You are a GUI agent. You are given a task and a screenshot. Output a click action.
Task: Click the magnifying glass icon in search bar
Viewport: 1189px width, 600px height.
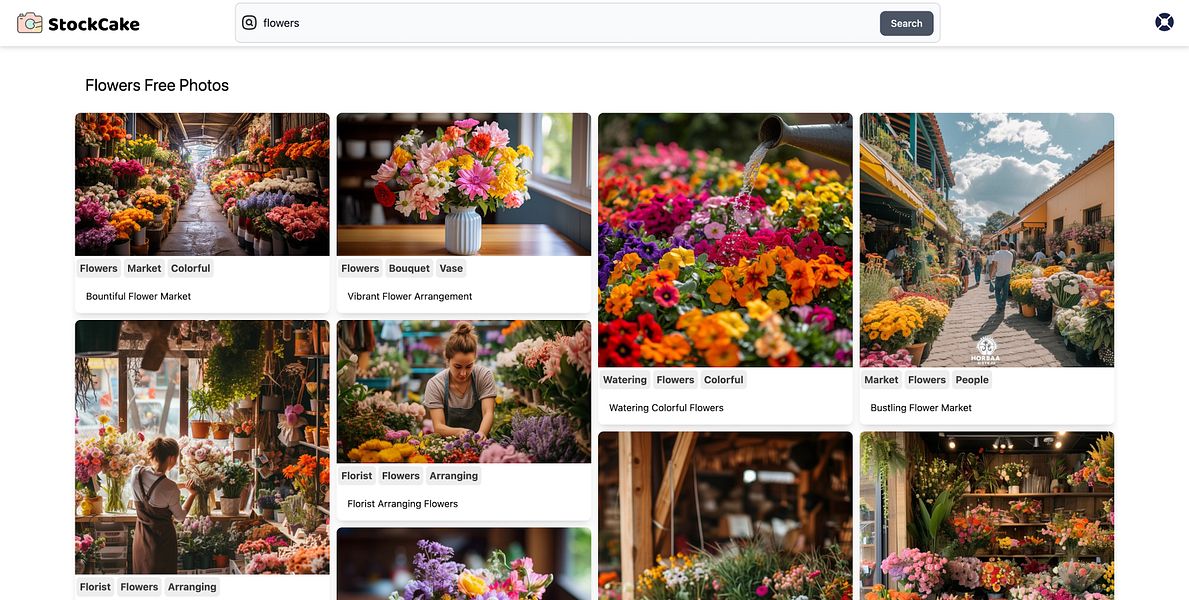click(249, 21)
